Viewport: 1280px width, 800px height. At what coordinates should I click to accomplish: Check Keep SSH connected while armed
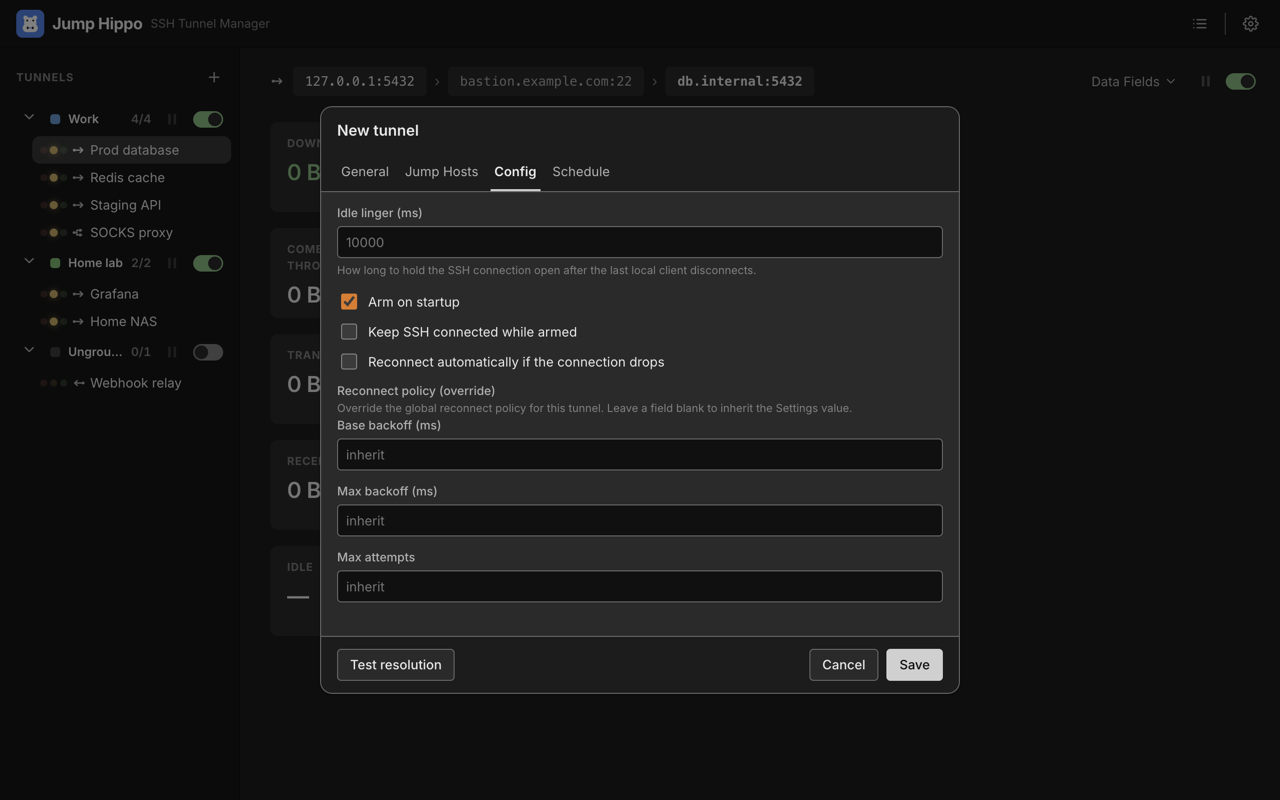[349, 331]
